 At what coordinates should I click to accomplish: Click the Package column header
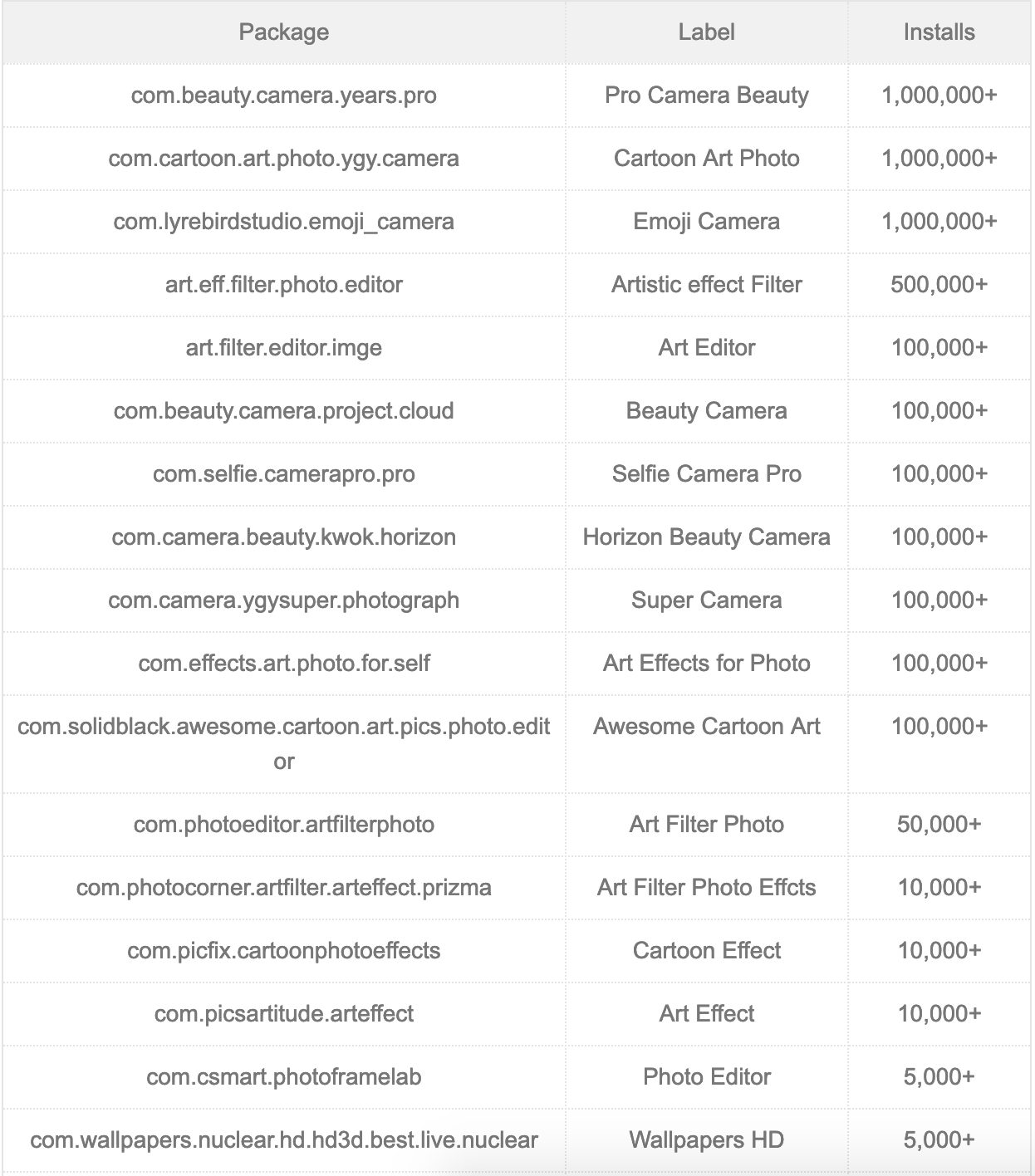click(283, 32)
